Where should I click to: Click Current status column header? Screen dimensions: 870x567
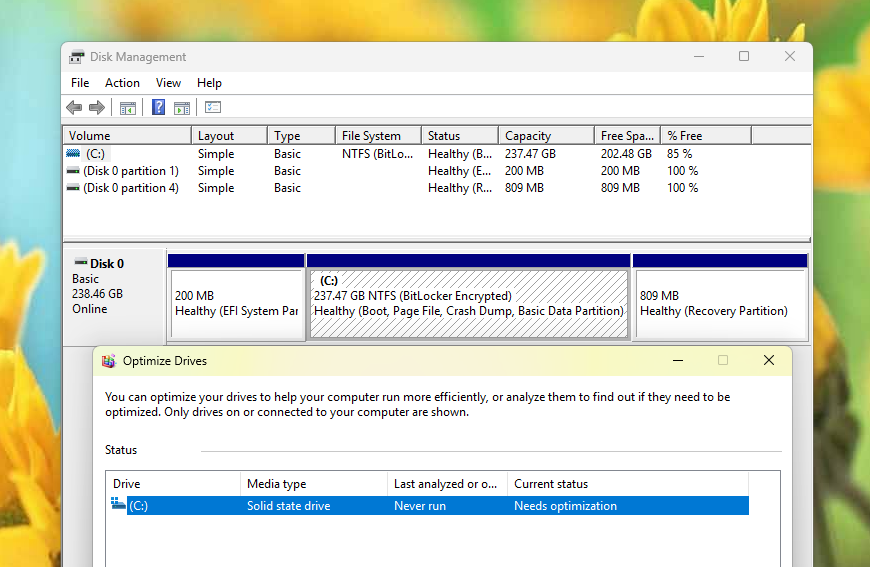628,484
